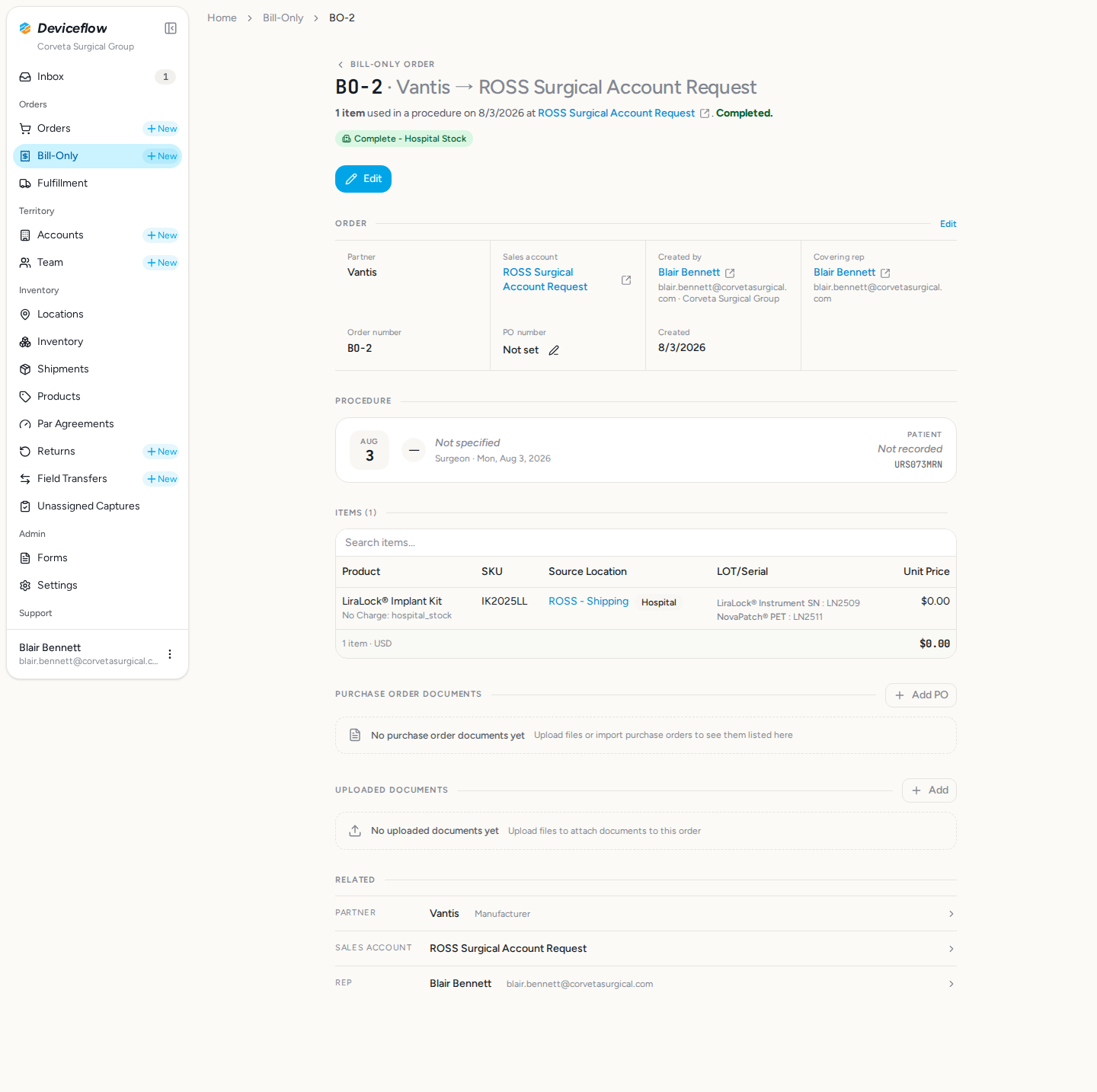This screenshot has height=1092, width=1097.
Task: Open Shipments from the sidebar
Action: [98, 369]
